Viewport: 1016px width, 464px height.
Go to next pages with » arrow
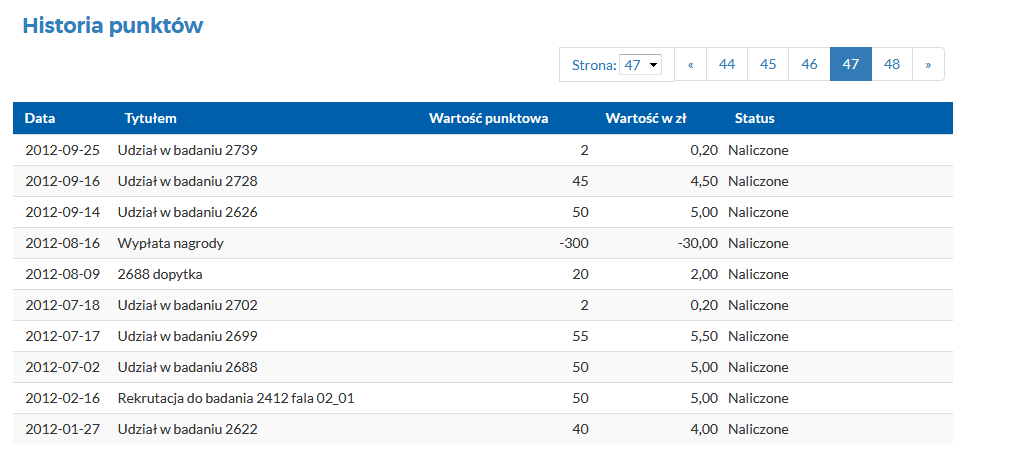point(929,64)
